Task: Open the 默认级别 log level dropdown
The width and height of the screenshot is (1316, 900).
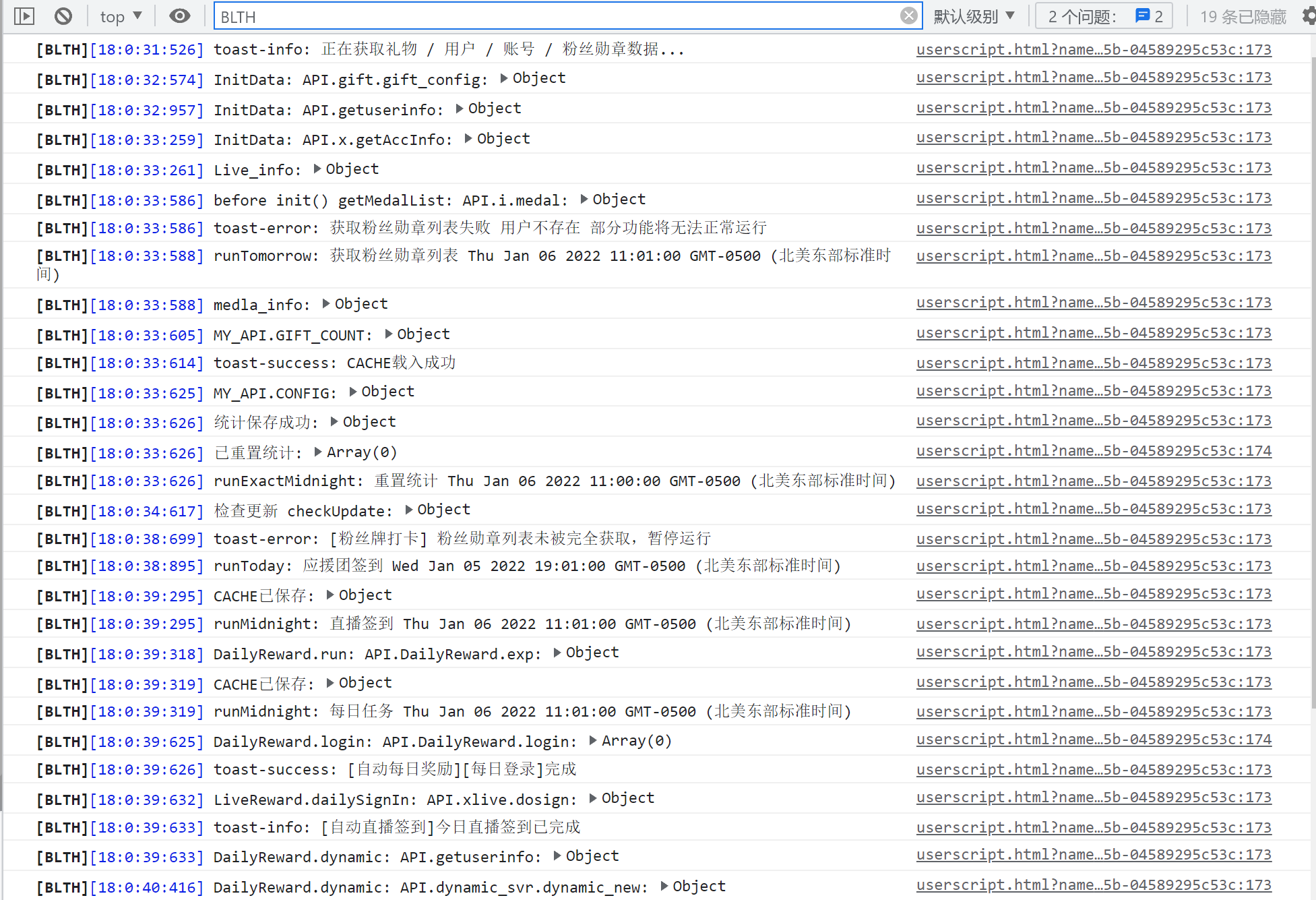Action: click(x=973, y=16)
